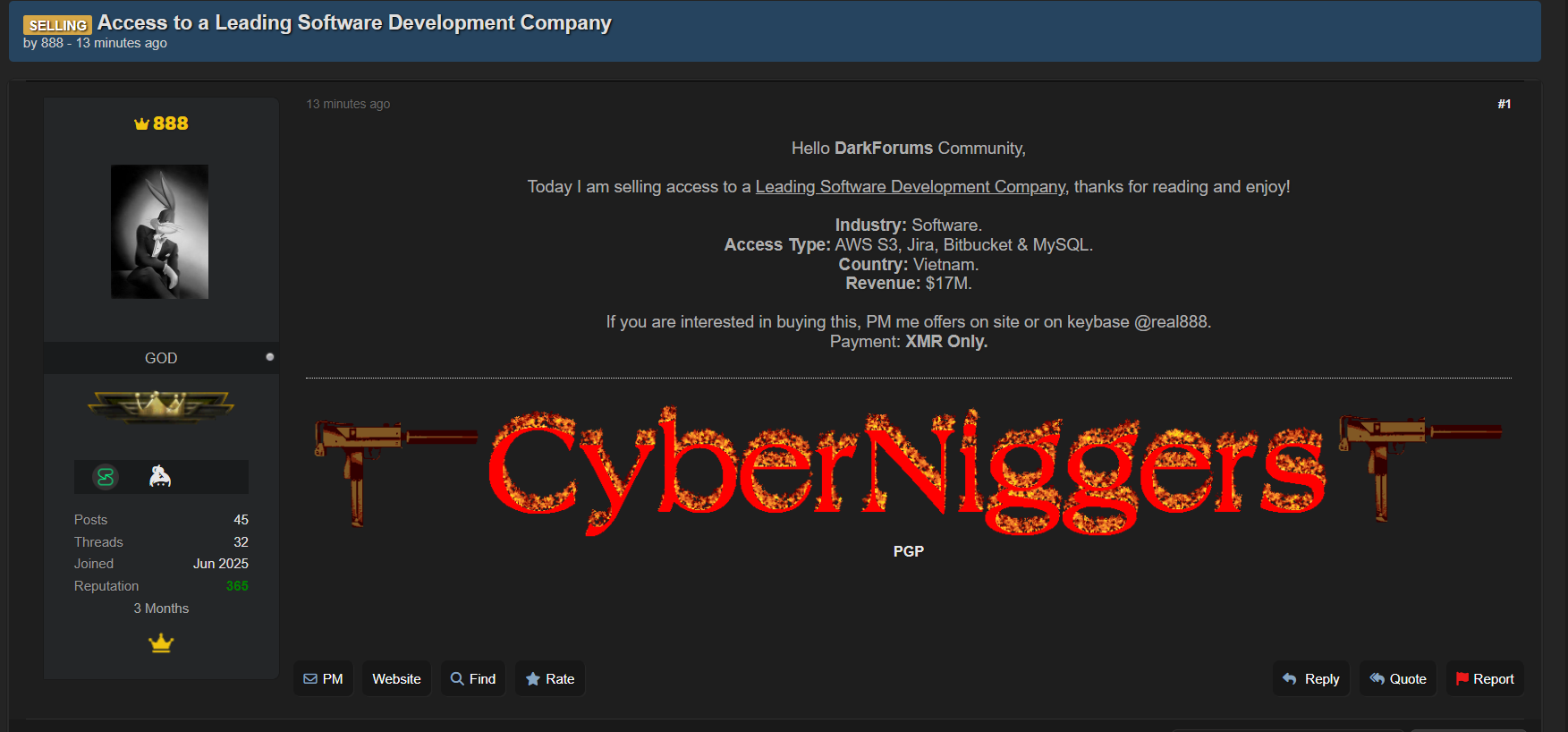The height and width of the screenshot is (732, 1568).
Task: Rate the post with the star button
Action: 549,679
